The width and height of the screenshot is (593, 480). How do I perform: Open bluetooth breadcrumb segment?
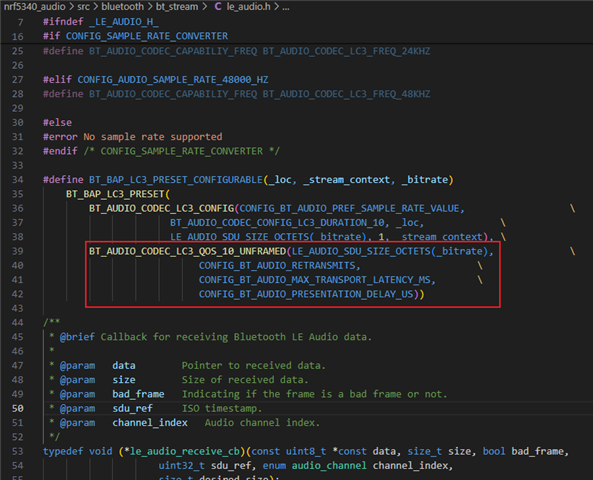(123, 6)
